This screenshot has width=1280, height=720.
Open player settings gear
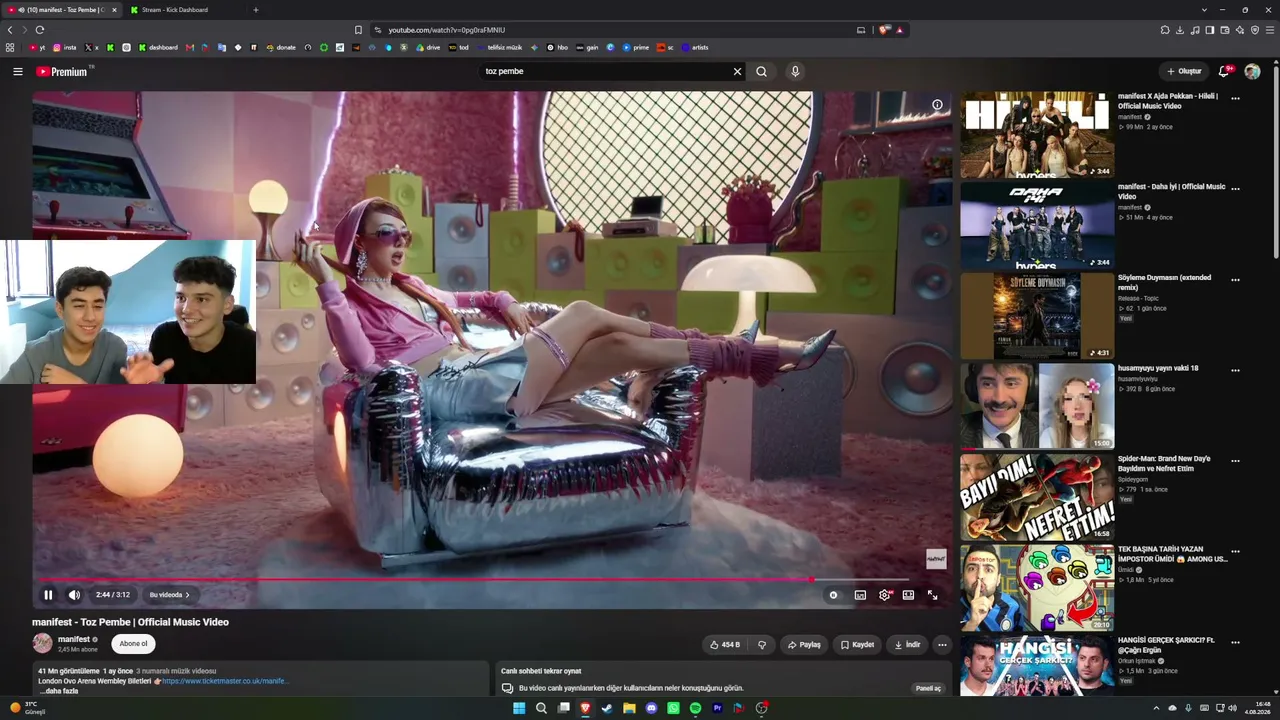[x=885, y=595]
